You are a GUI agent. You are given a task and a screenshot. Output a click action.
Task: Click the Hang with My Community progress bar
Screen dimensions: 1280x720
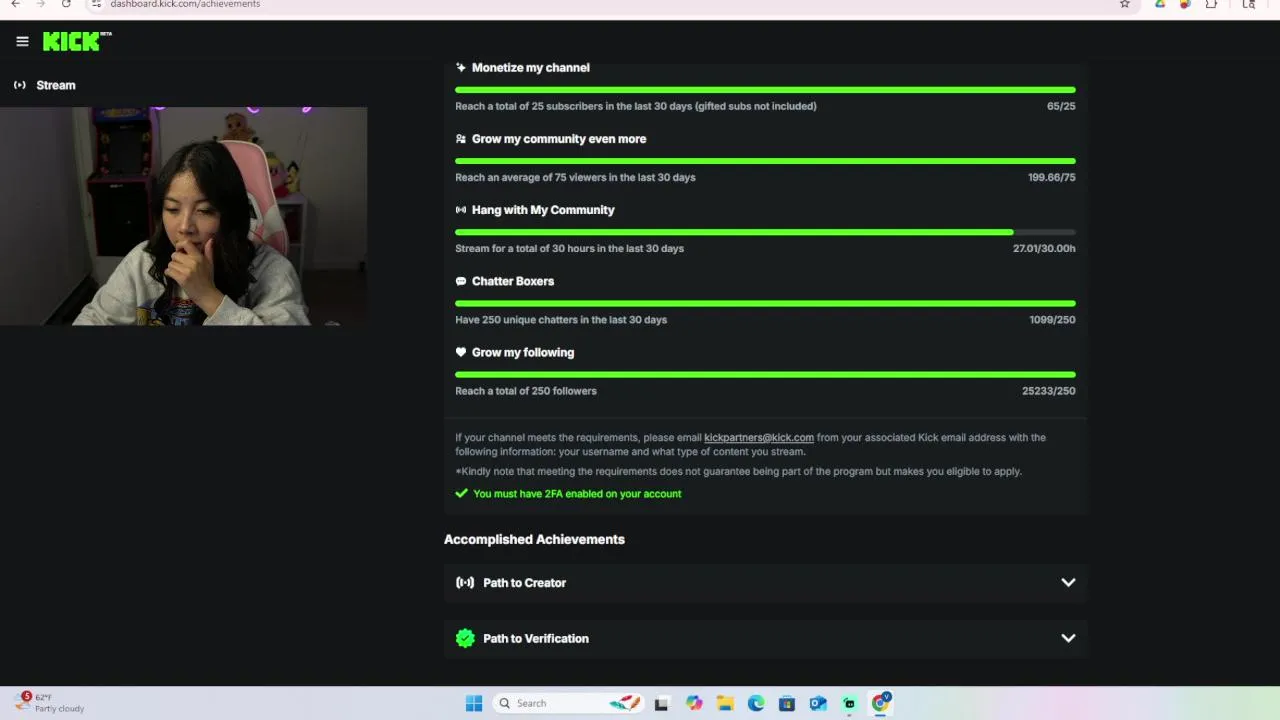coord(765,232)
